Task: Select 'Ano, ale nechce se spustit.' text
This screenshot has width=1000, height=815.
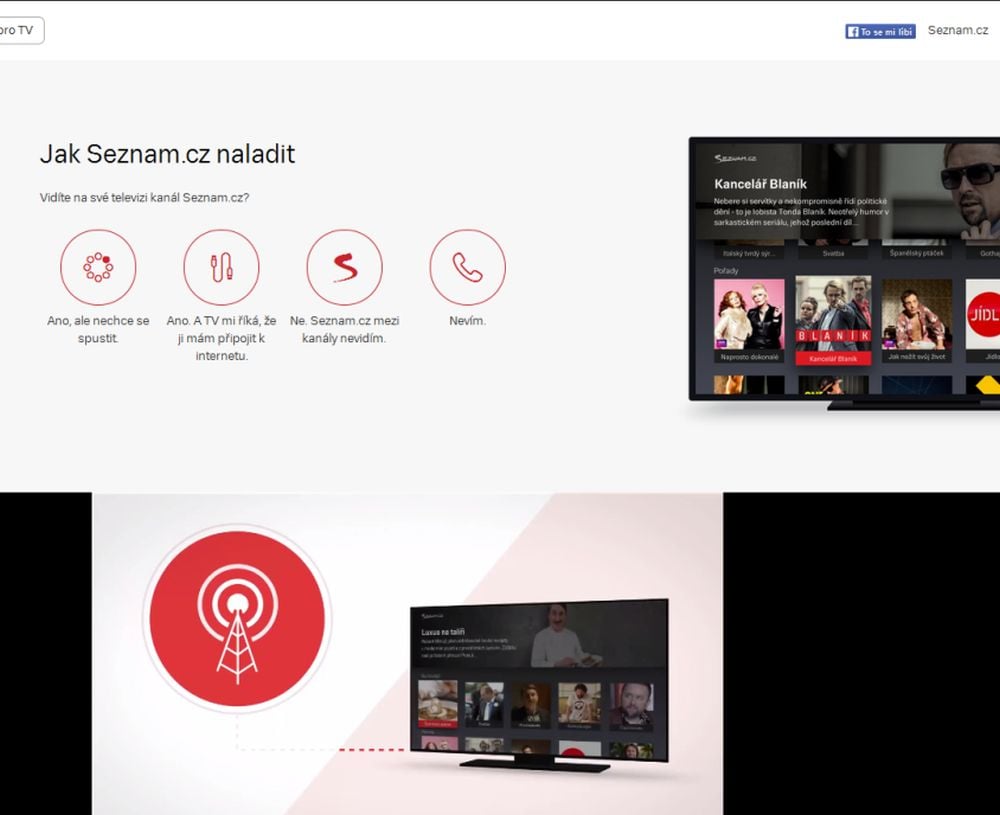Action: tap(98, 329)
